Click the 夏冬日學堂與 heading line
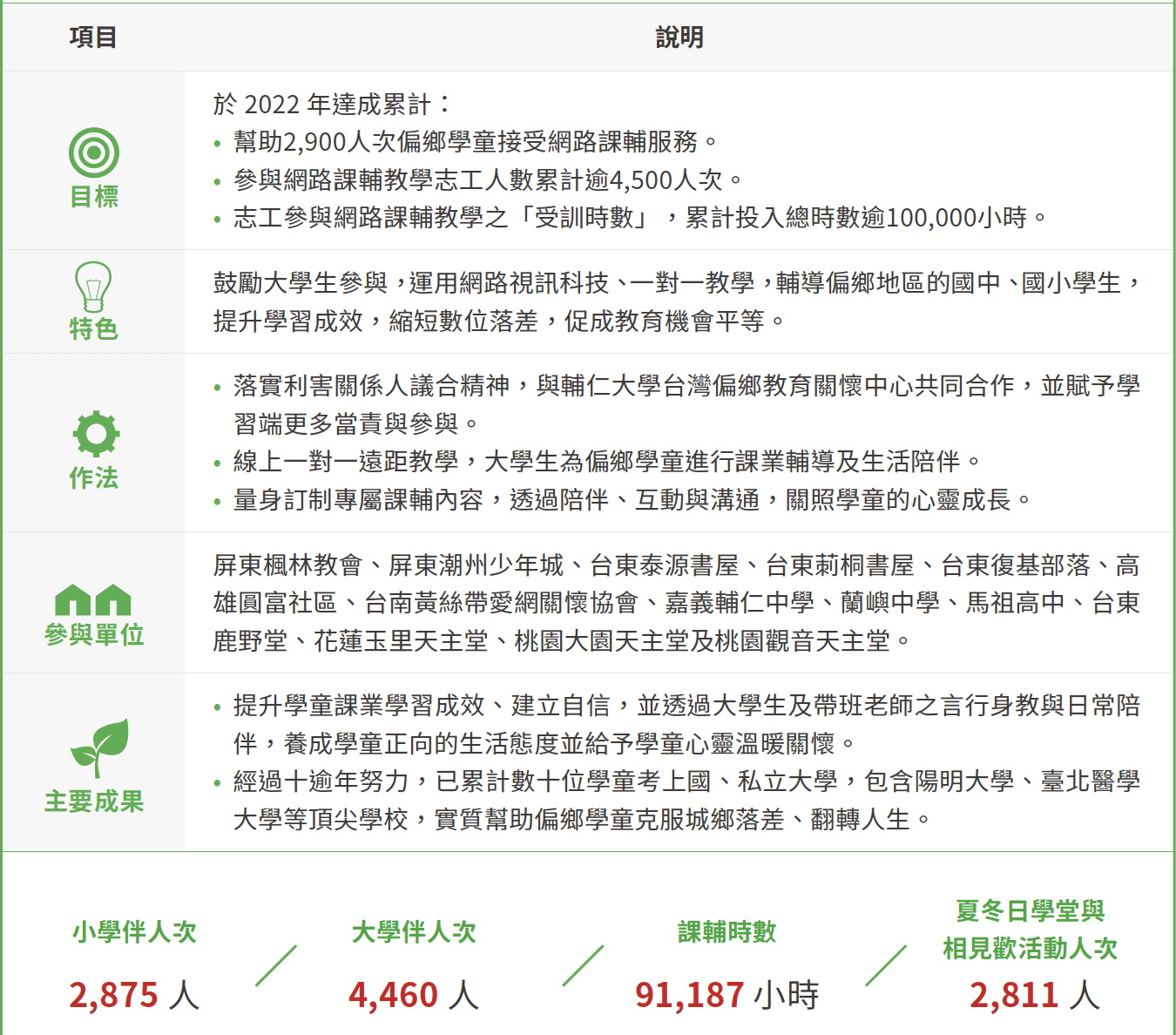The width and height of the screenshot is (1176, 1035). (1031, 911)
